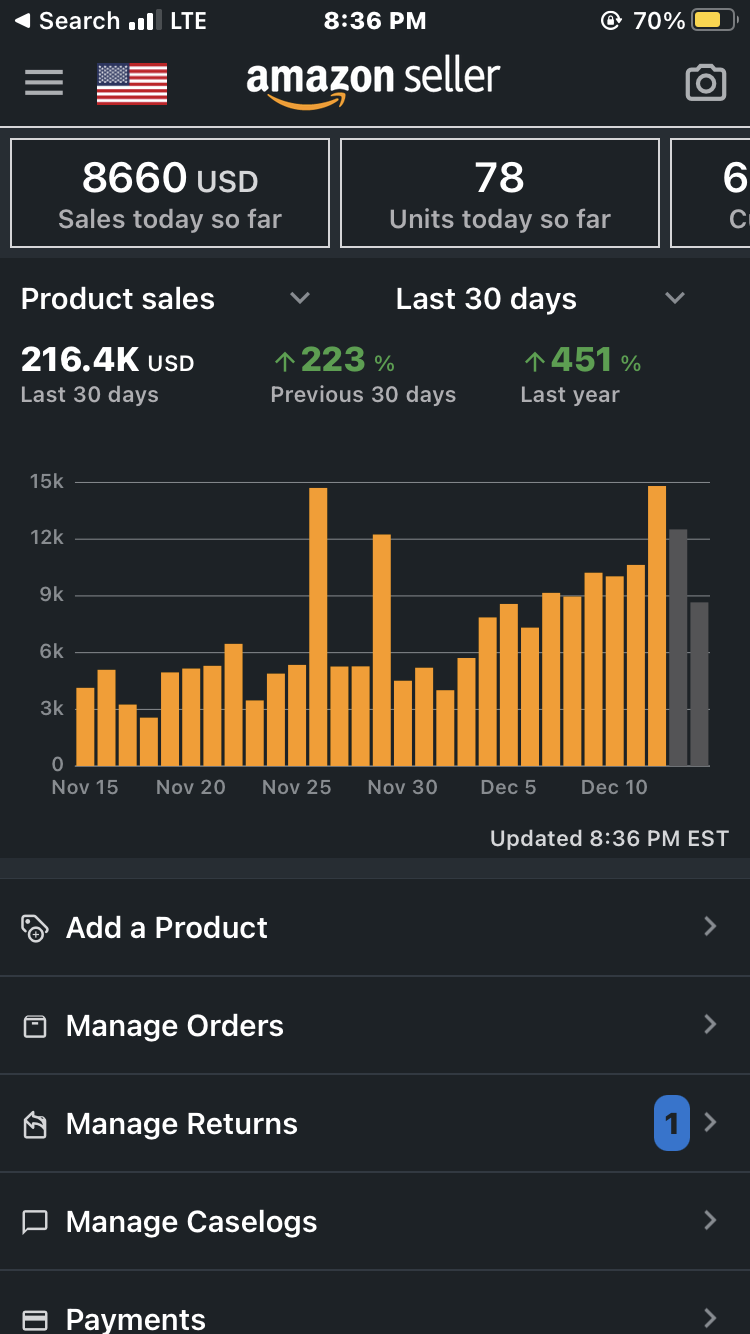Tap the blue Manage Returns badge
Screen dimensions: 750x1334
671,1123
